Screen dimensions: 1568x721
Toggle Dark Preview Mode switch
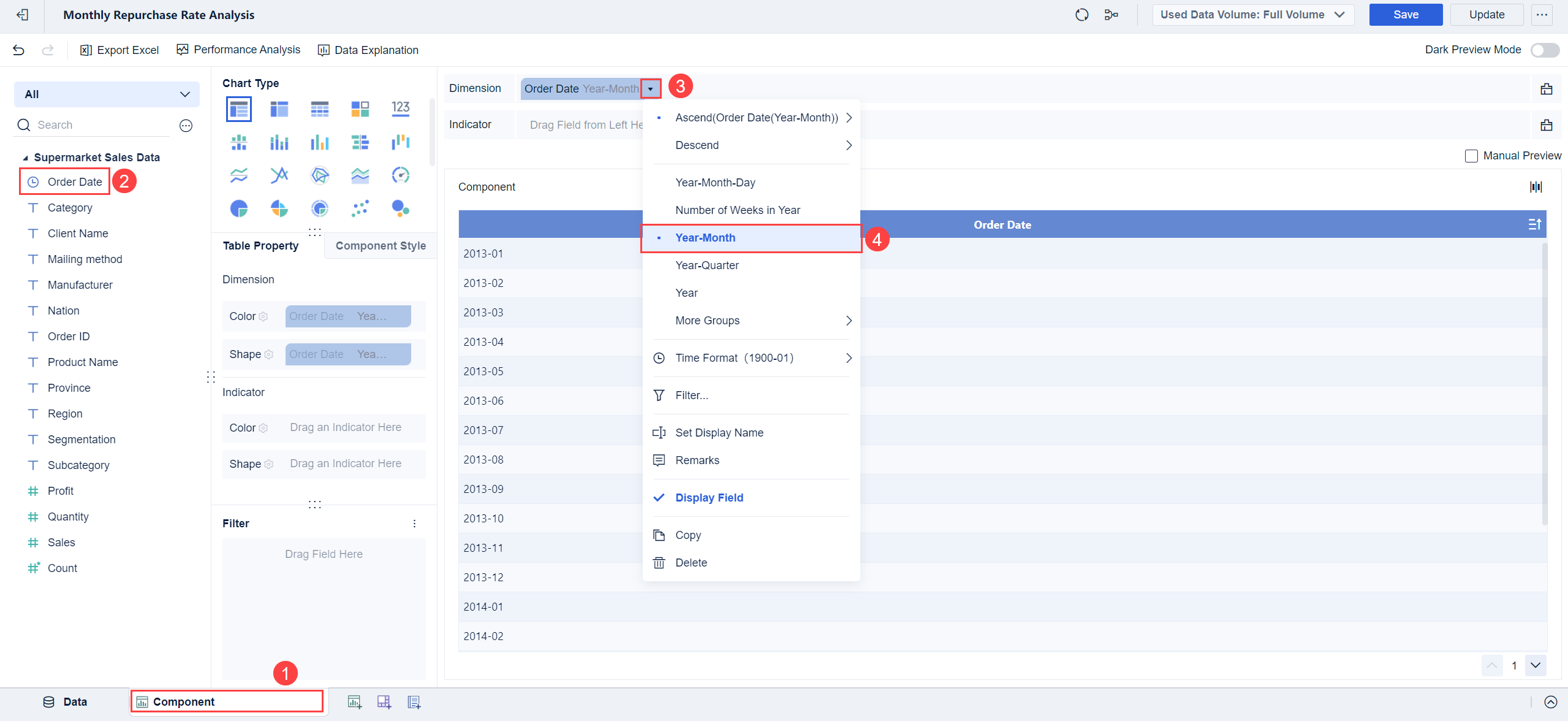1545,50
